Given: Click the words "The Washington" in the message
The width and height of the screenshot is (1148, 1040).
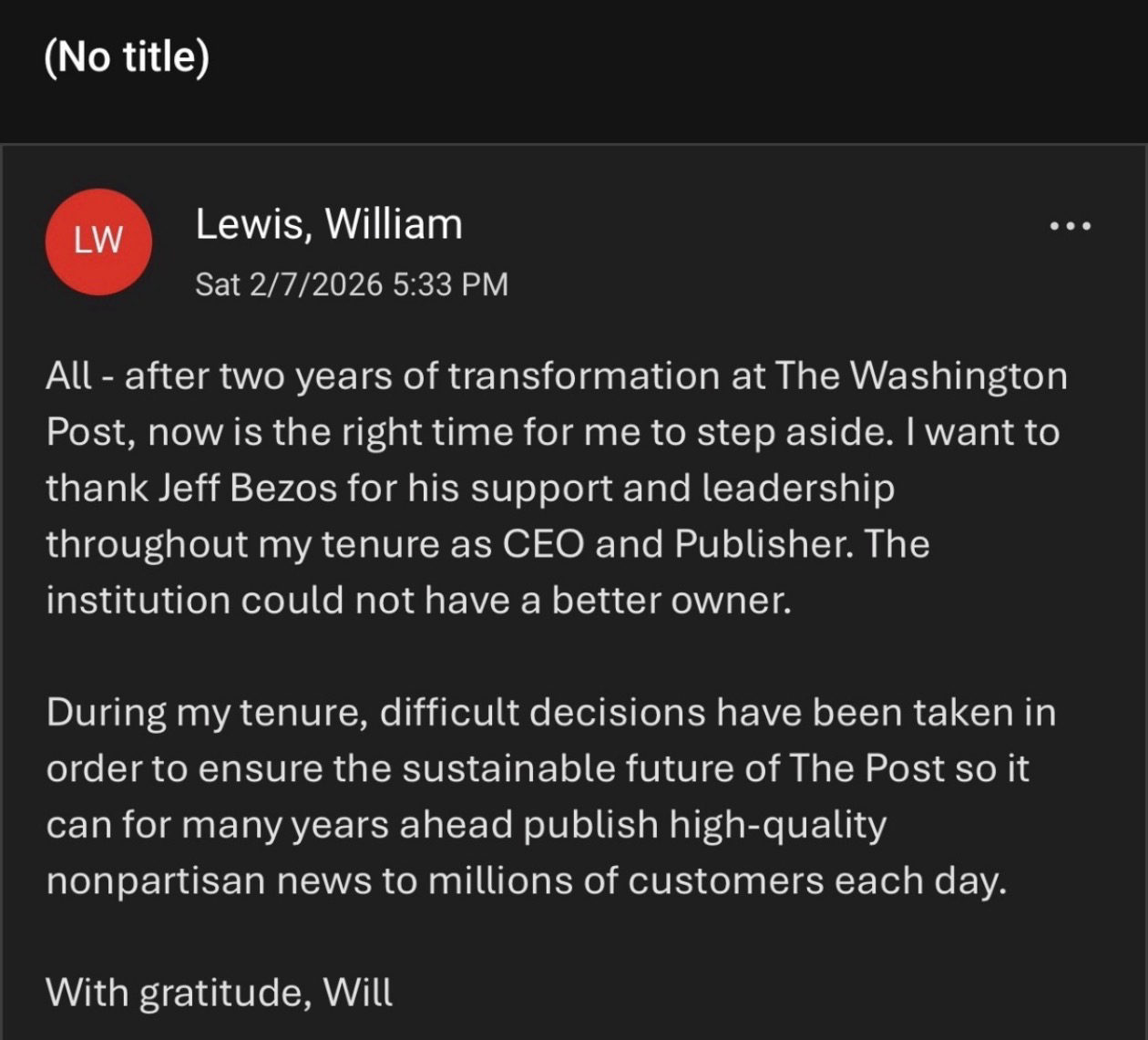Looking at the screenshot, I should (x=920, y=376).
